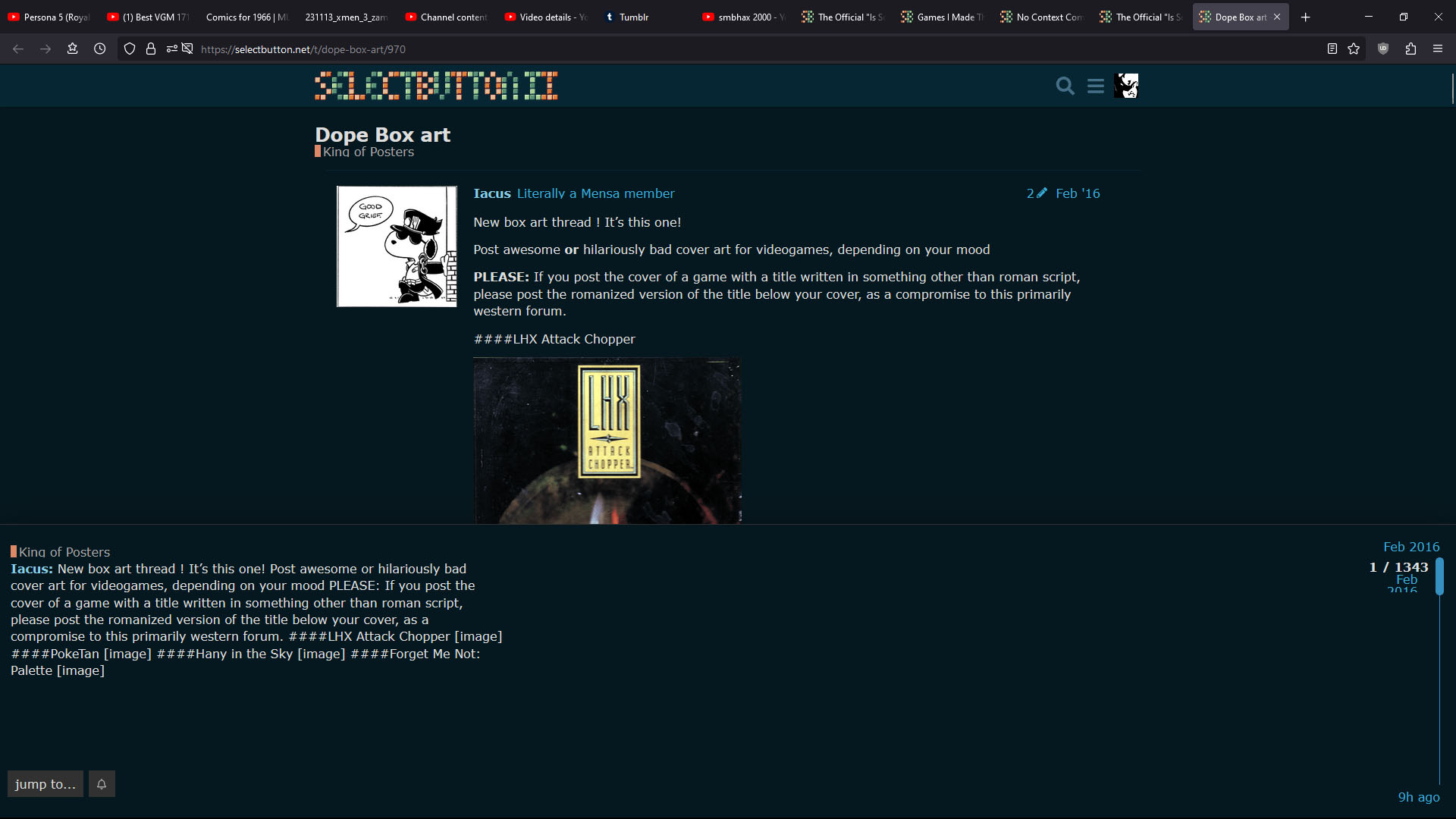
Task: Open the browser extensions puzzle icon
Action: (1410, 49)
